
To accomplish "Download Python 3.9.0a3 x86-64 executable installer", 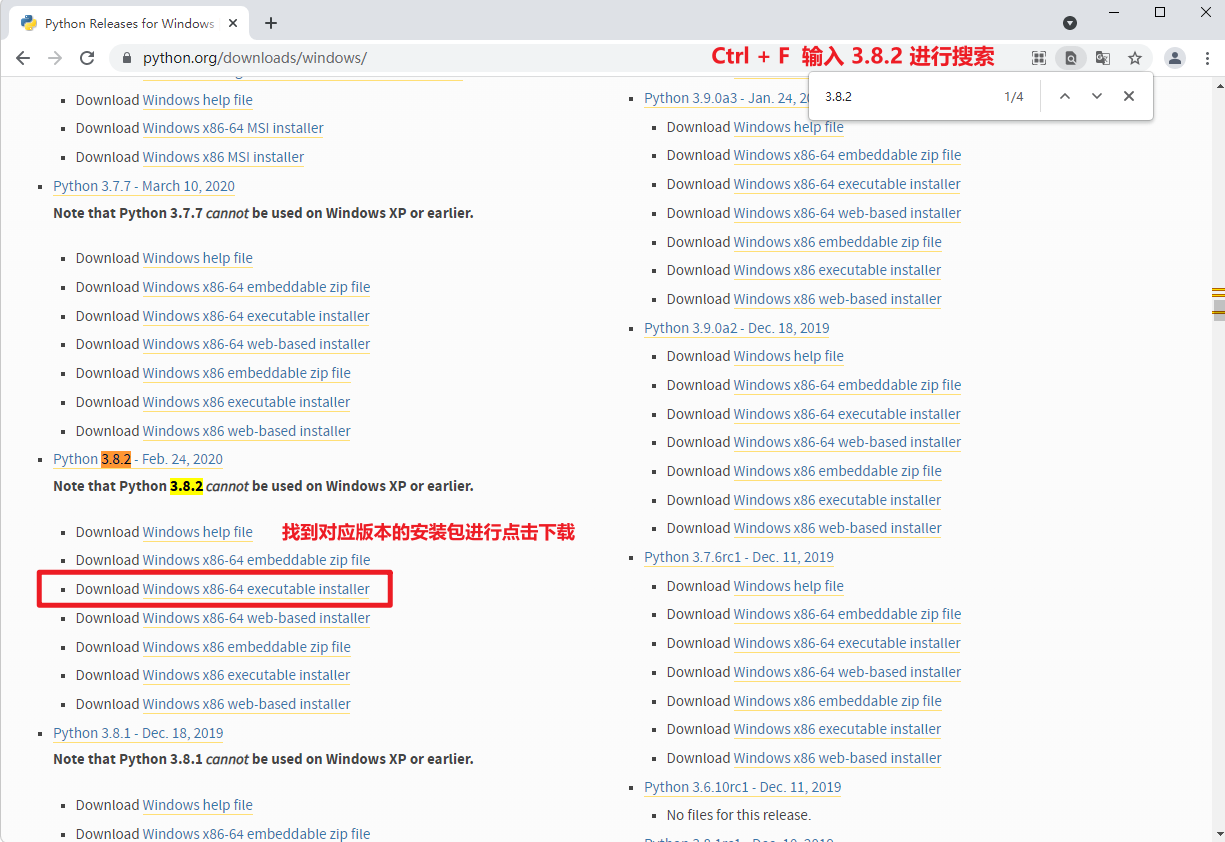I will [x=847, y=184].
